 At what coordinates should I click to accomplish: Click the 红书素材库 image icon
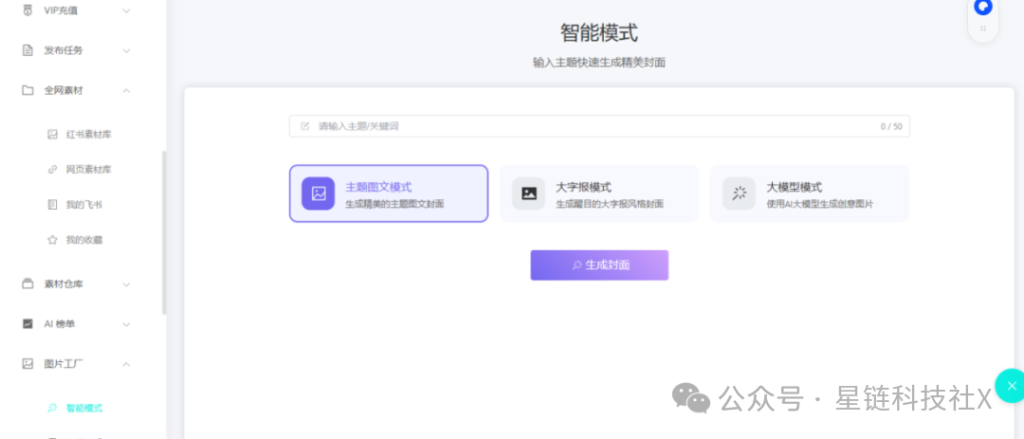coord(53,134)
